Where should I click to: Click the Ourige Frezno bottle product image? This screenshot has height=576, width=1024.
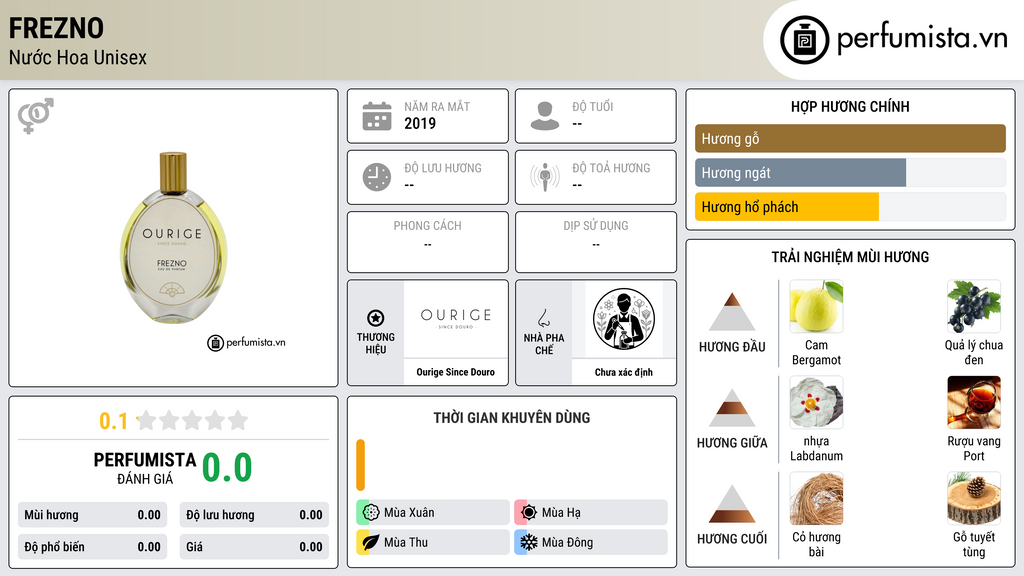174,237
